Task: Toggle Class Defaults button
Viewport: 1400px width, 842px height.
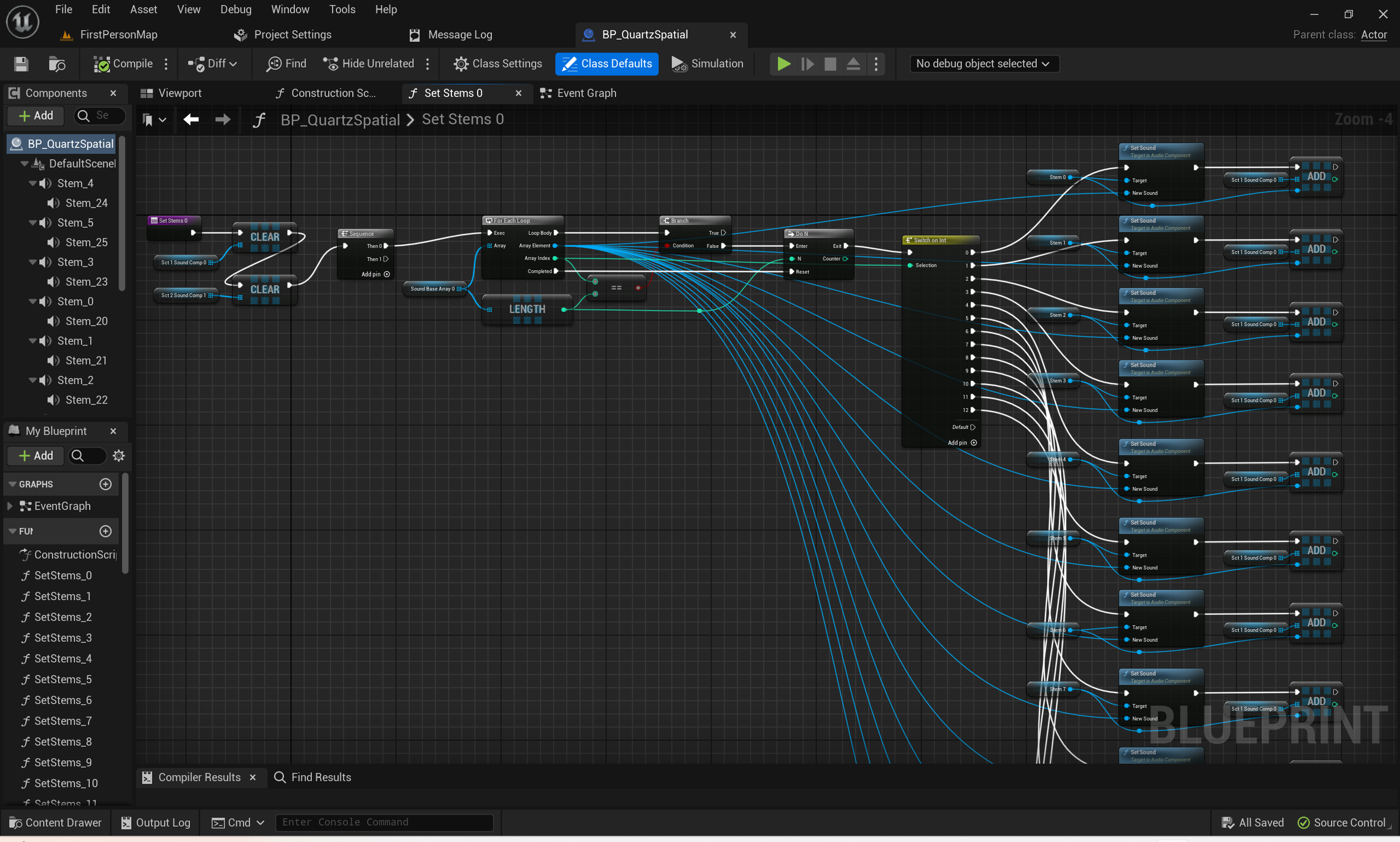Action: click(606, 64)
